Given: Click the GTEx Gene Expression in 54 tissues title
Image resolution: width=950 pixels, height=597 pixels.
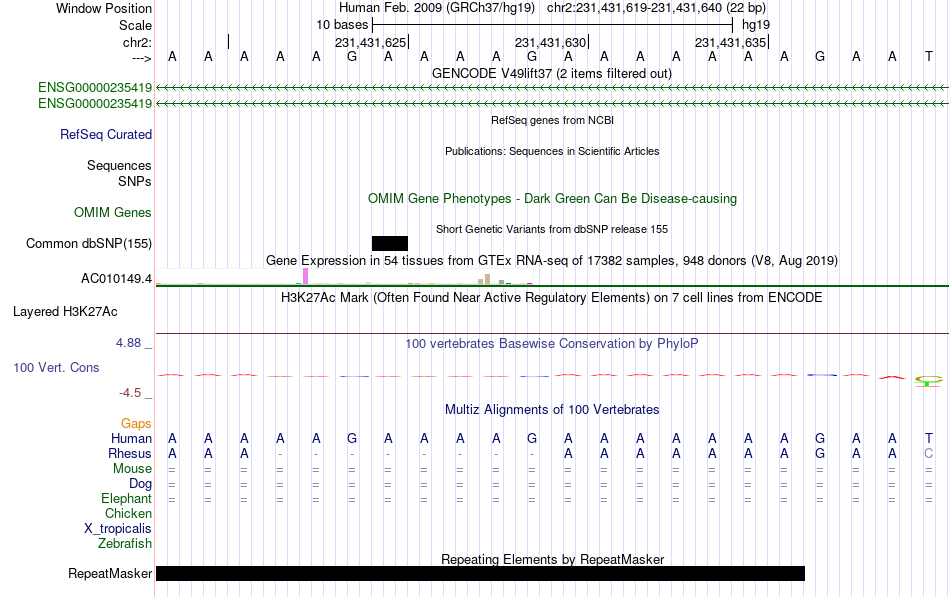Looking at the screenshot, I should tap(552, 261).
